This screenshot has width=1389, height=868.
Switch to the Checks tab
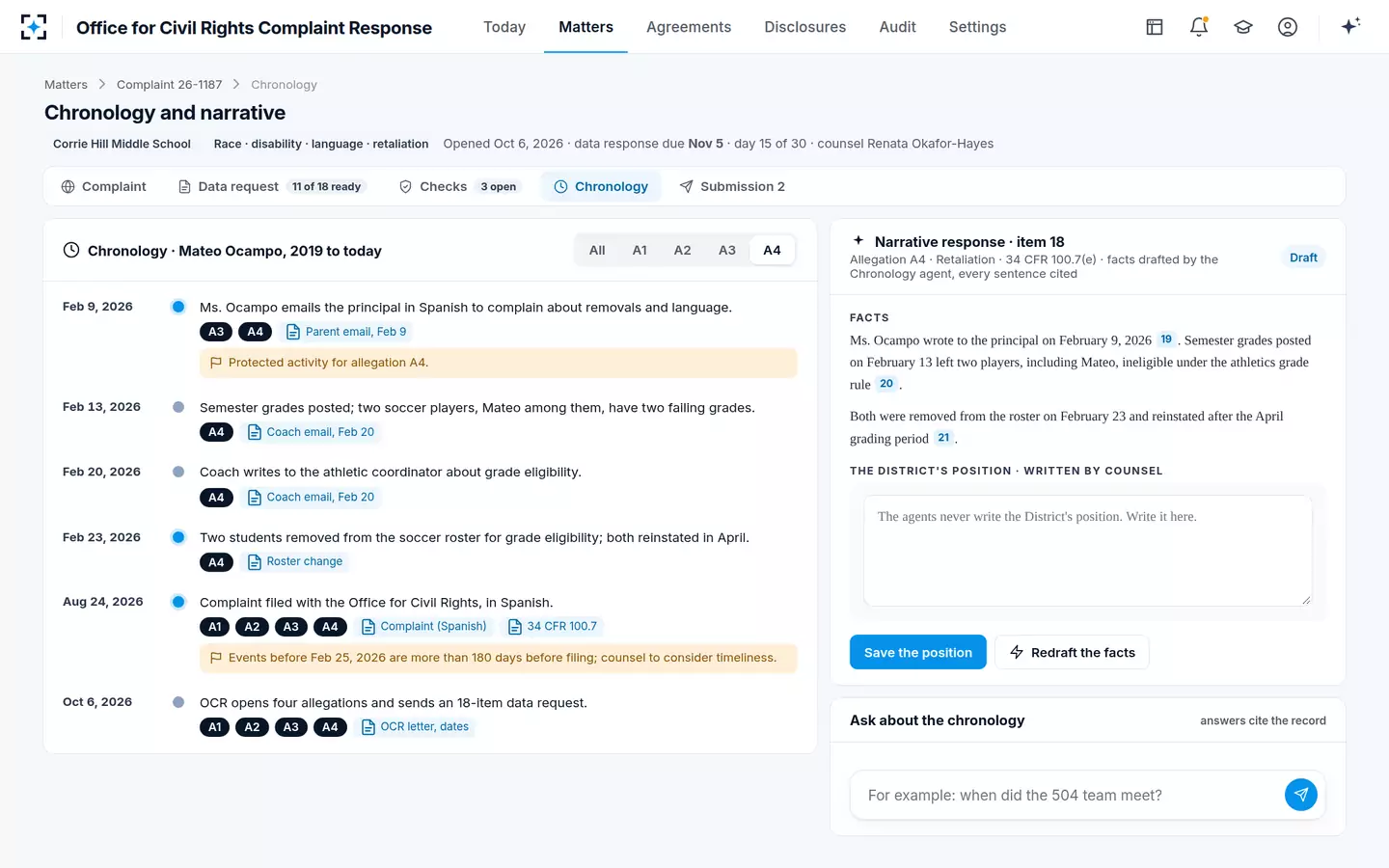click(460, 187)
